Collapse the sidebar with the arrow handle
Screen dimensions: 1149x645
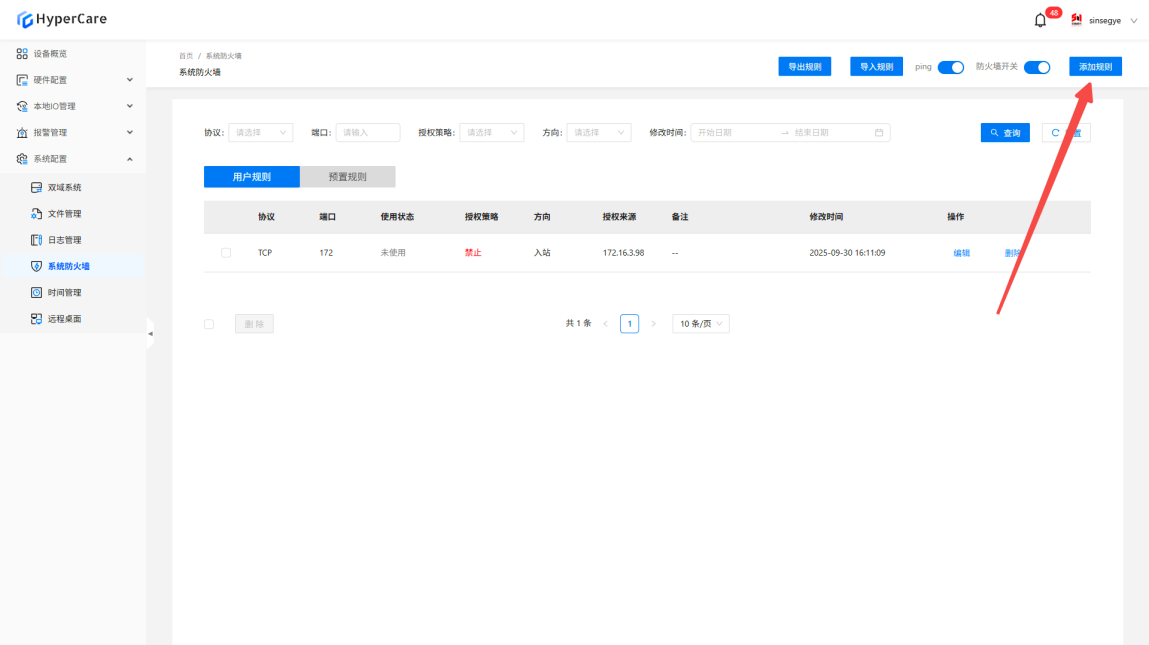click(150, 333)
